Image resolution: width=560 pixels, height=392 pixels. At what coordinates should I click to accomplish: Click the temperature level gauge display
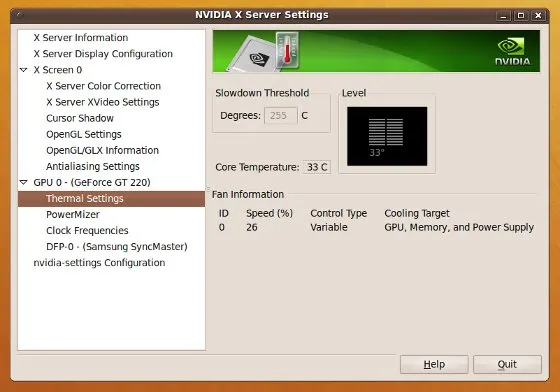387,136
